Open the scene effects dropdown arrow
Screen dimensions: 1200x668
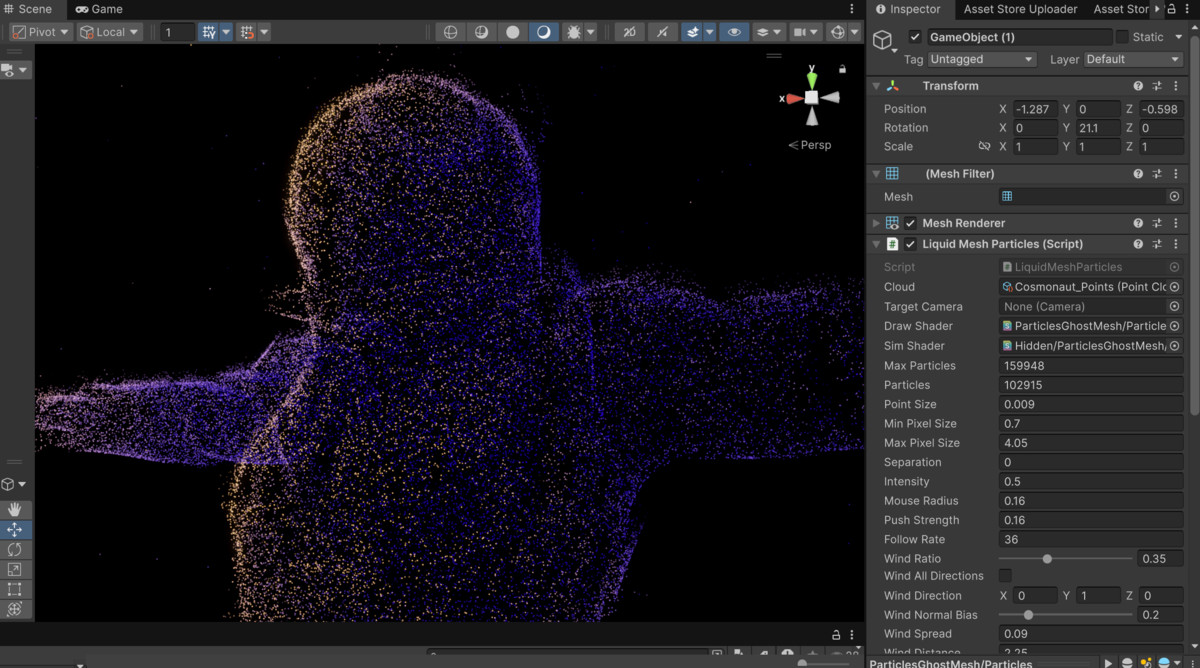click(x=710, y=32)
